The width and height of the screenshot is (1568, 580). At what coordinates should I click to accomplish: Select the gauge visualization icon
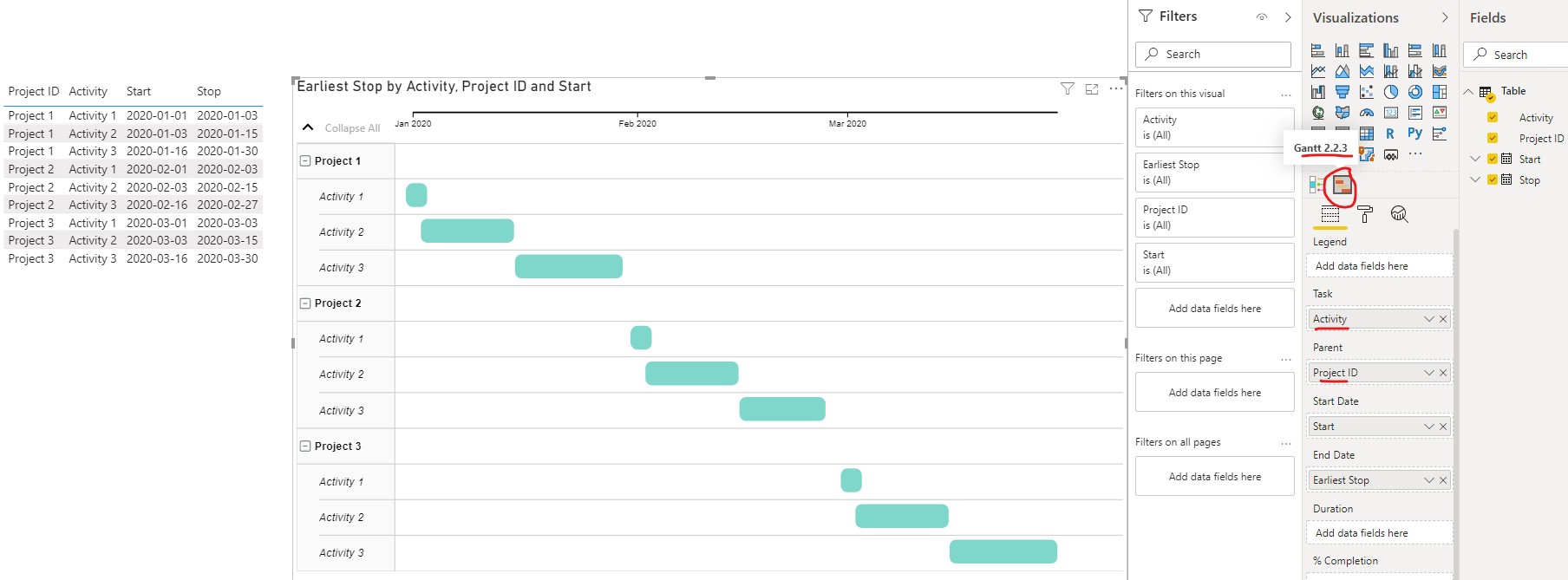(1367, 113)
